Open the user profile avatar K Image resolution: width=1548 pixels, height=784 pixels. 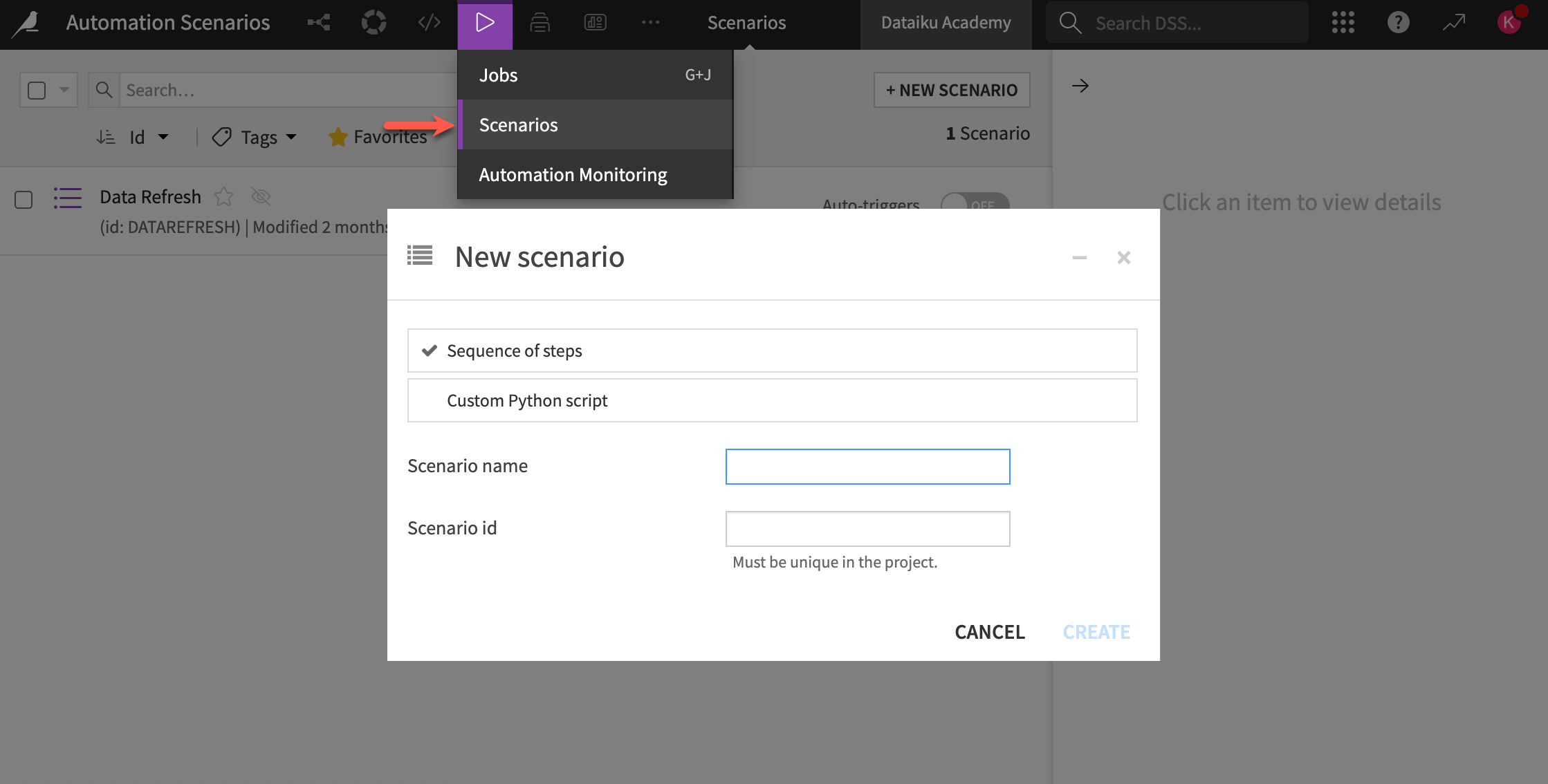(x=1509, y=23)
